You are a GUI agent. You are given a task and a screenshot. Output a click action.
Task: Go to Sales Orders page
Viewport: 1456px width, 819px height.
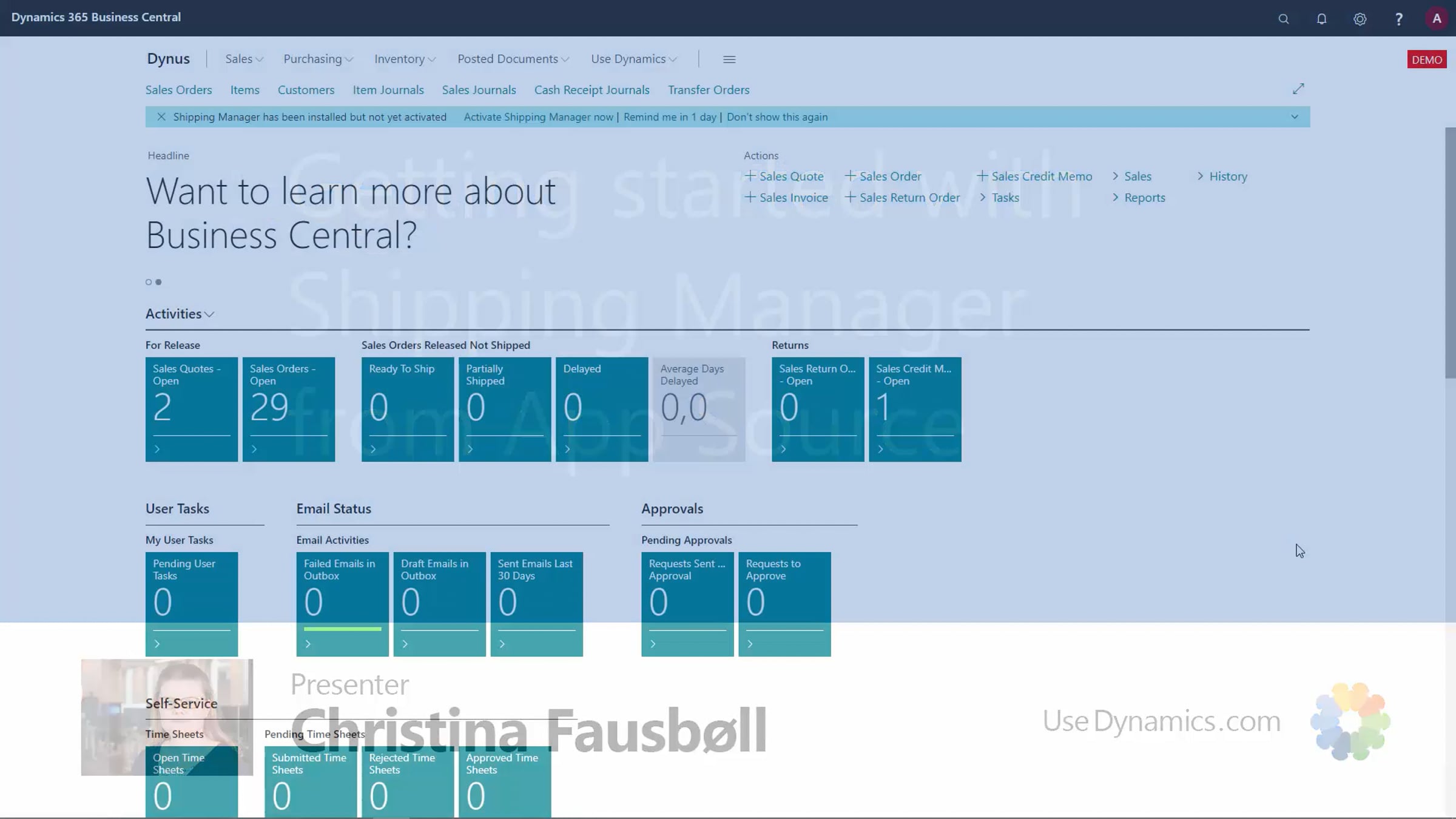tap(178, 90)
